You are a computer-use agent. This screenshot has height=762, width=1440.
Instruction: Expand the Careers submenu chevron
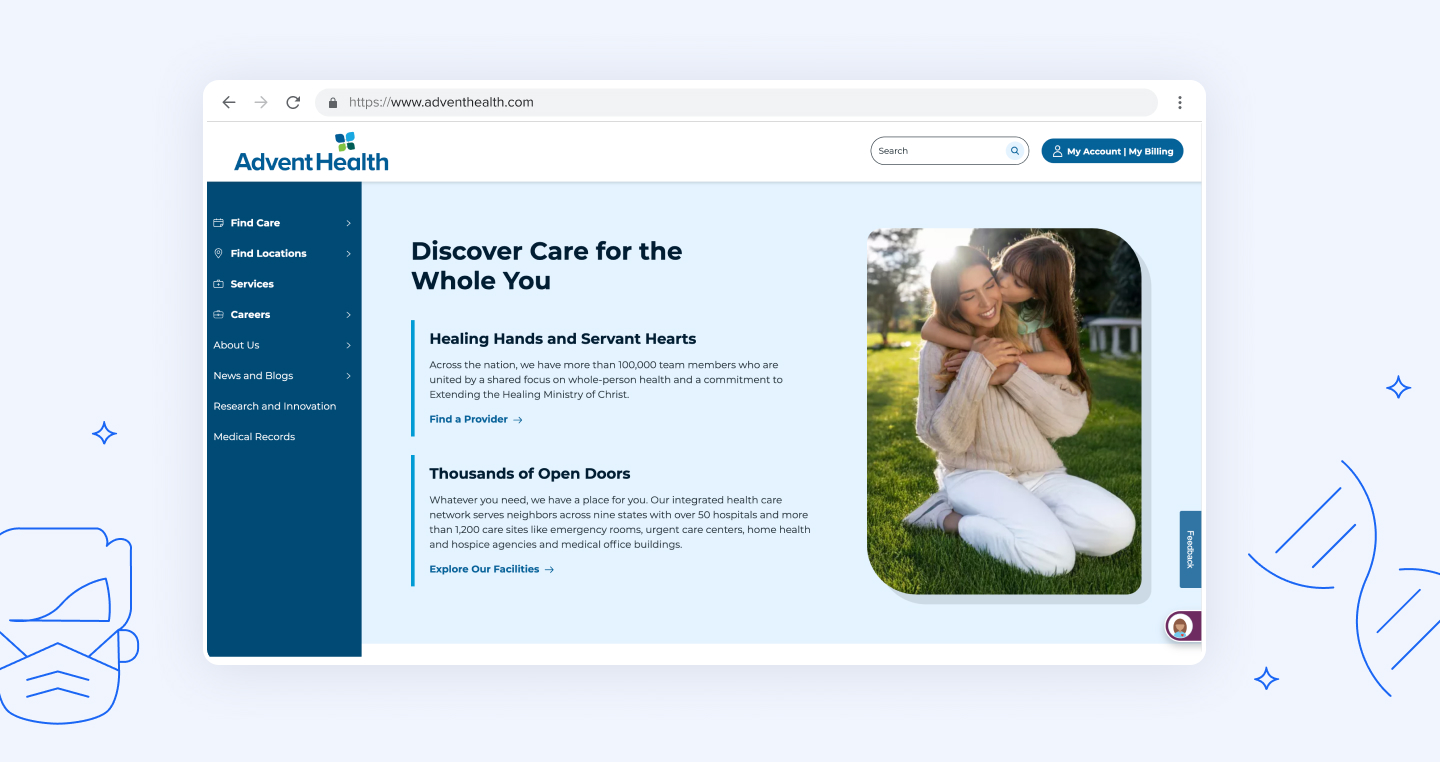click(x=348, y=315)
